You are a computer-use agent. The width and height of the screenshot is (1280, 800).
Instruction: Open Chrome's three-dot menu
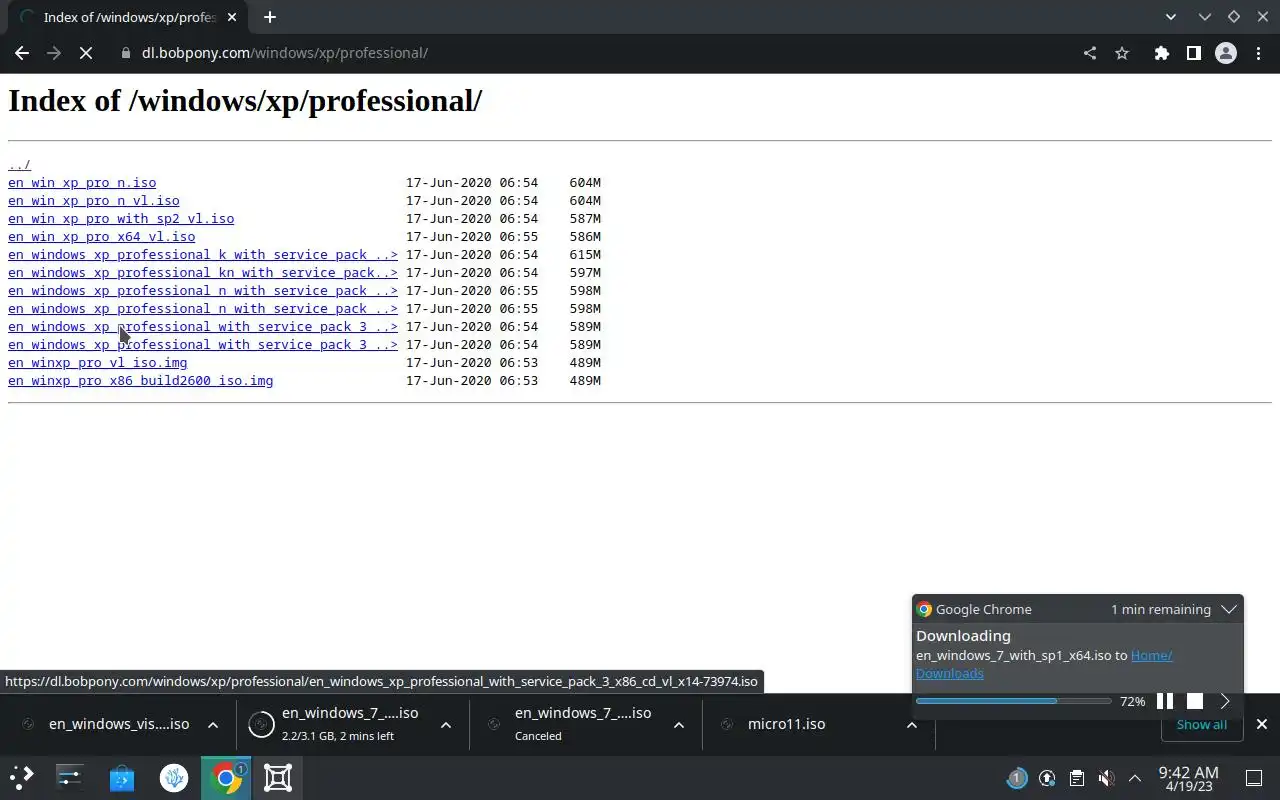pos(1258,53)
